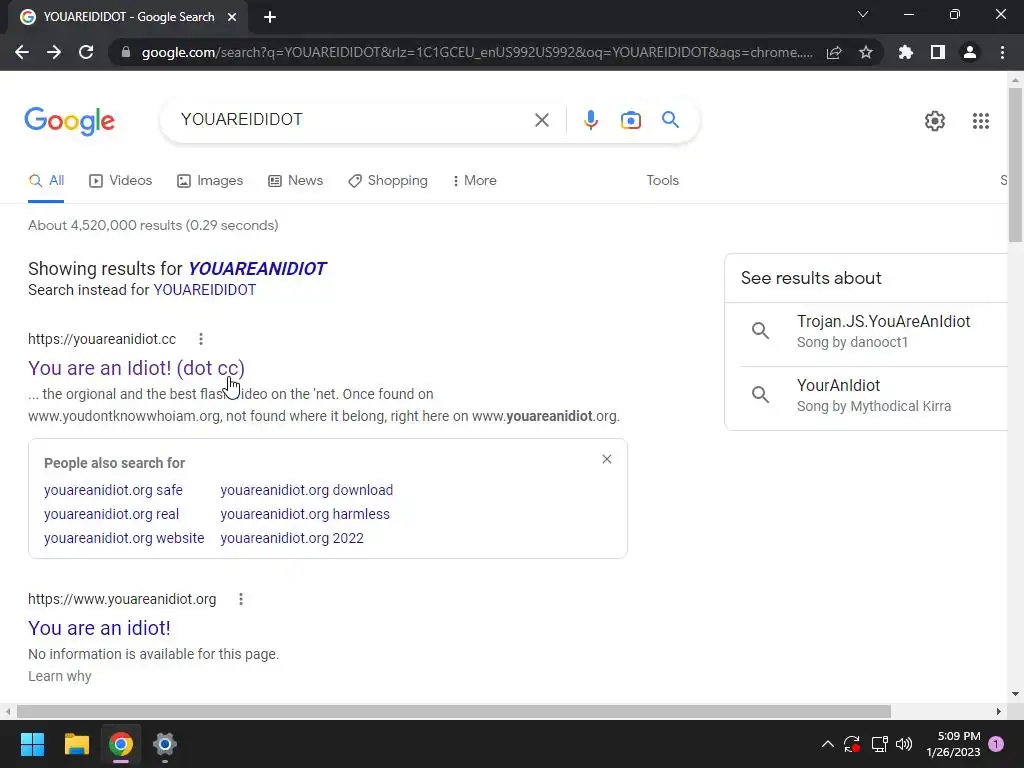Open the You are an Idiot! (dot cc) result
The image size is (1024, 768).
pos(136,368)
